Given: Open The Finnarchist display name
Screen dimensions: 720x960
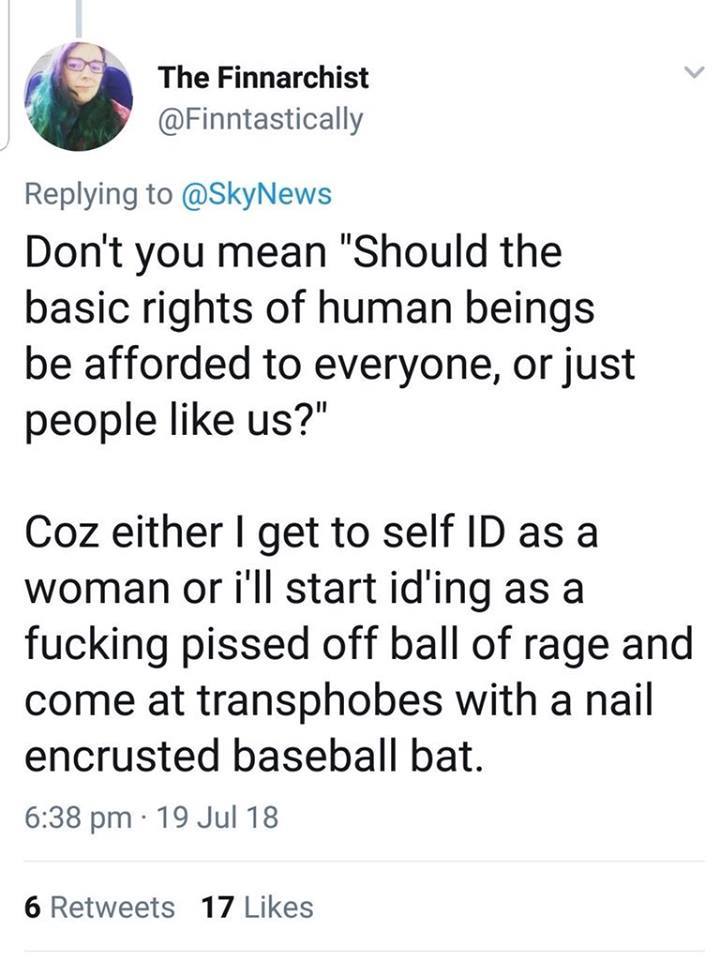Looking at the screenshot, I should (x=264, y=76).
